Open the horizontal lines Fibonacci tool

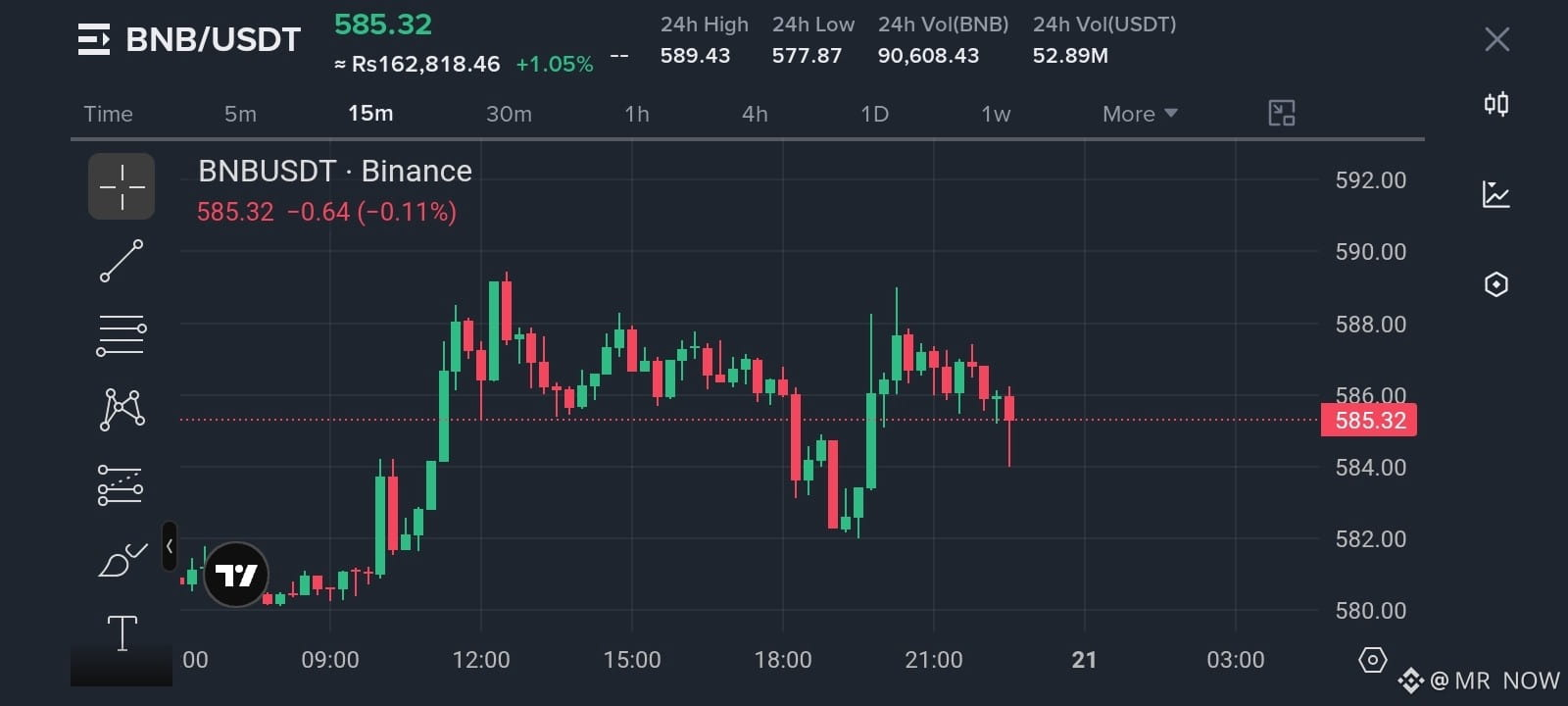coord(122,335)
